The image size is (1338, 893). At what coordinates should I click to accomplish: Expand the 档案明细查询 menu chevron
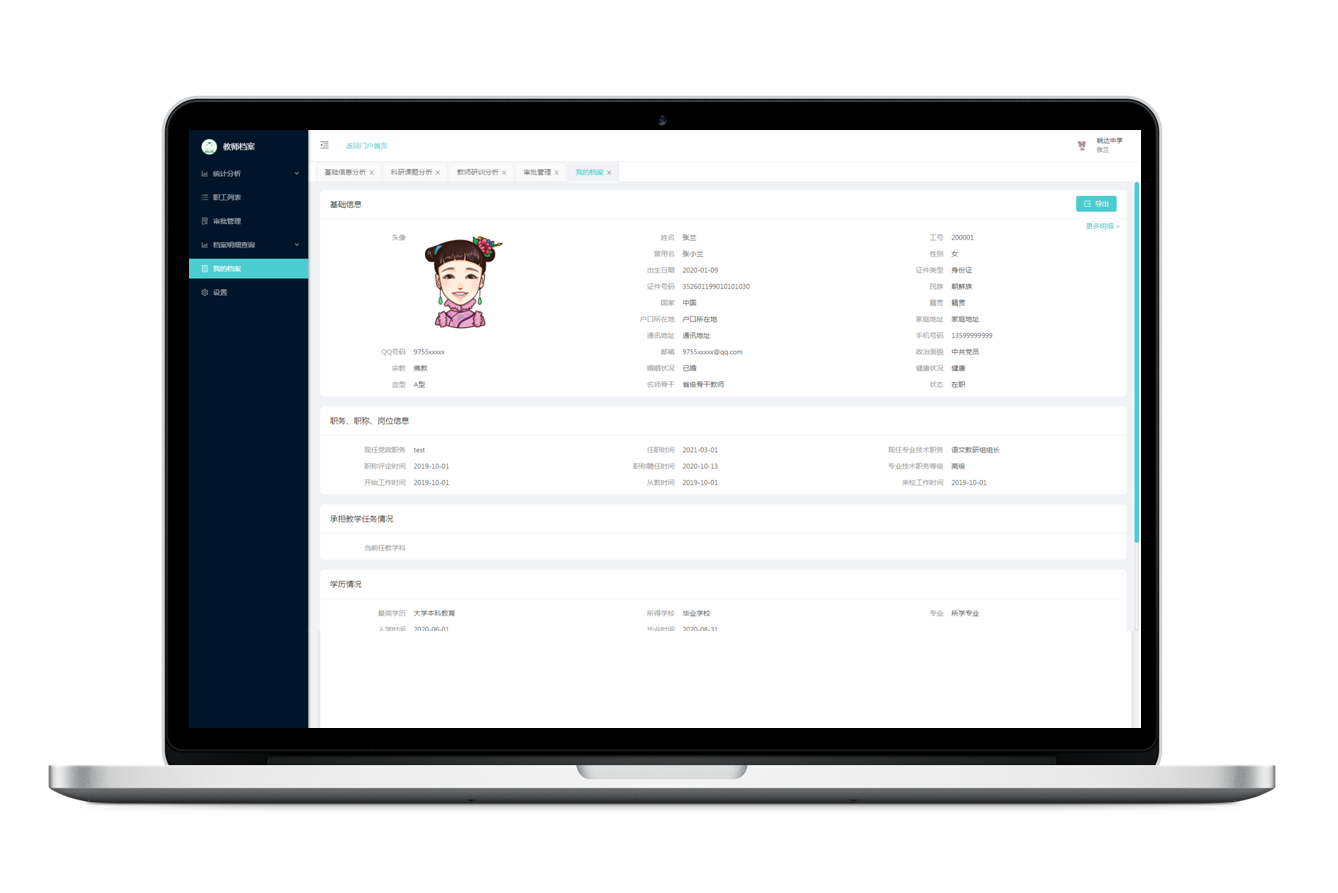coord(297,245)
